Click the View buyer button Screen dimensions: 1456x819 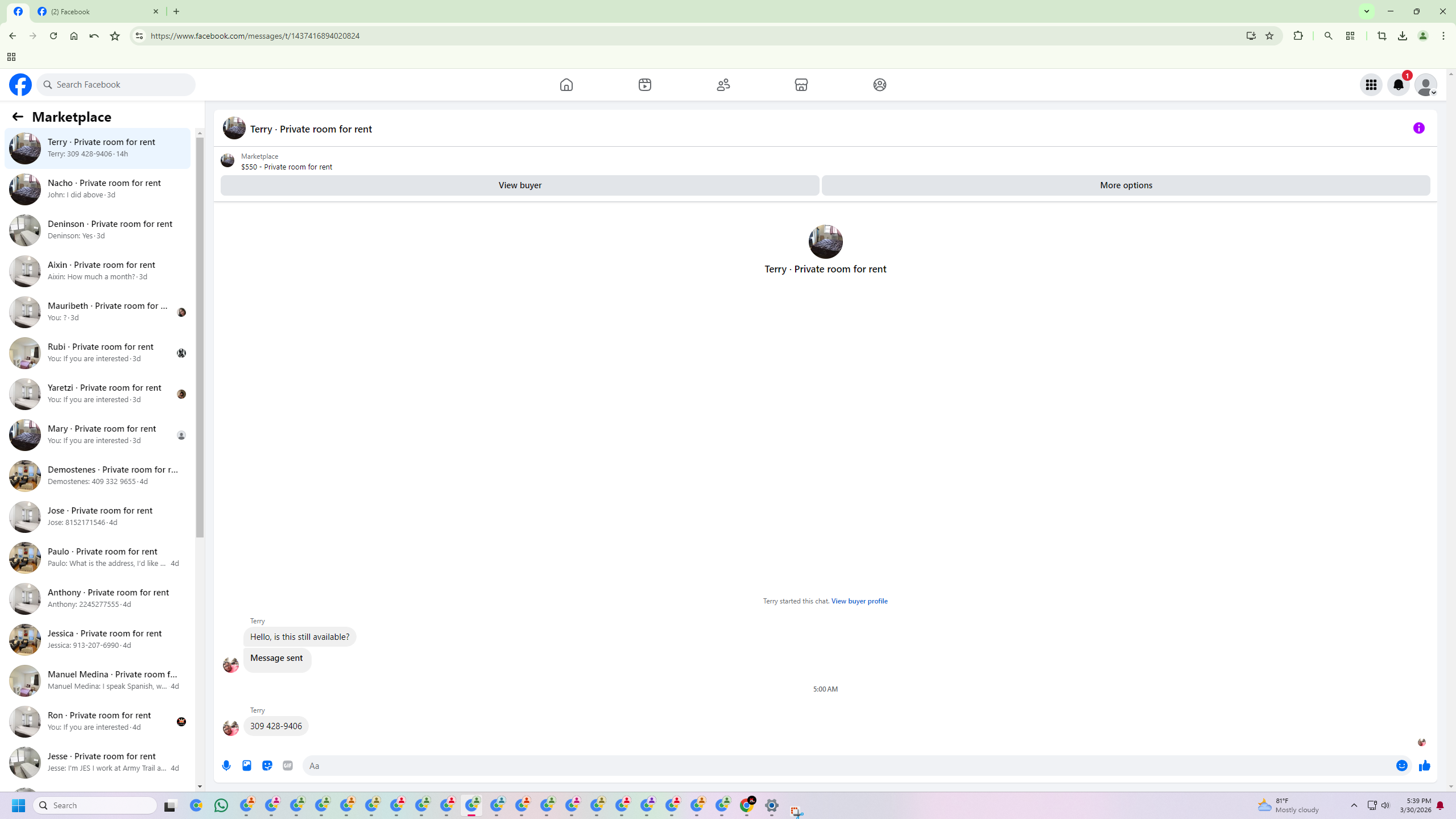click(x=519, y=185)
